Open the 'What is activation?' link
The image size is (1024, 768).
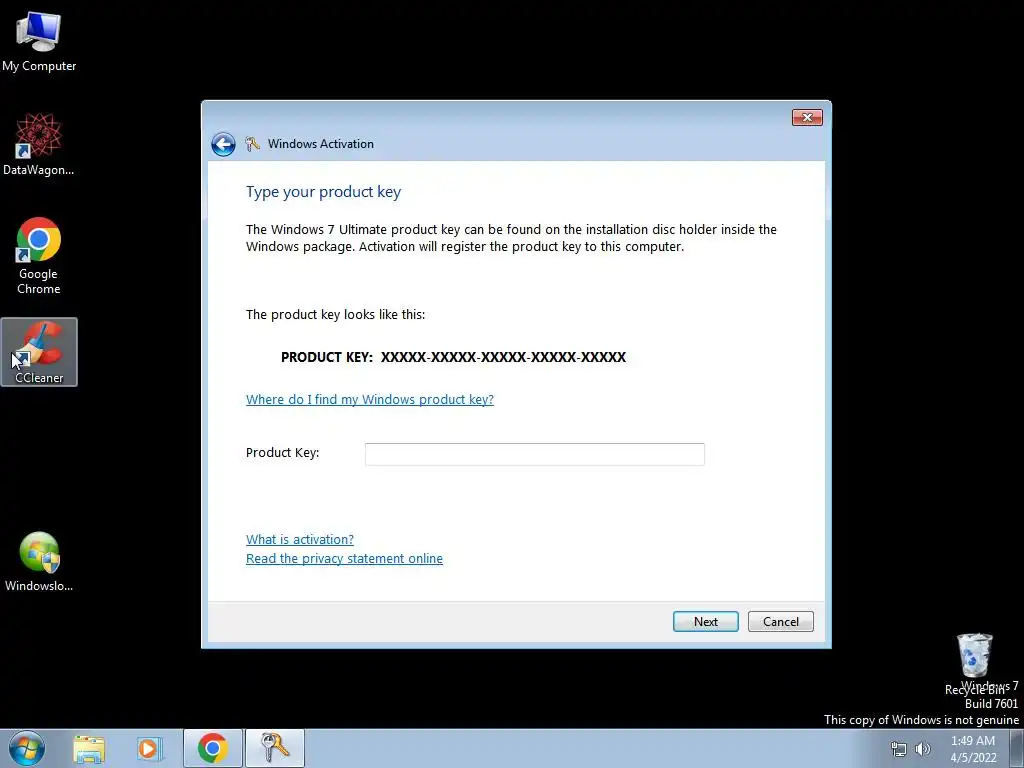click(300, 539)
